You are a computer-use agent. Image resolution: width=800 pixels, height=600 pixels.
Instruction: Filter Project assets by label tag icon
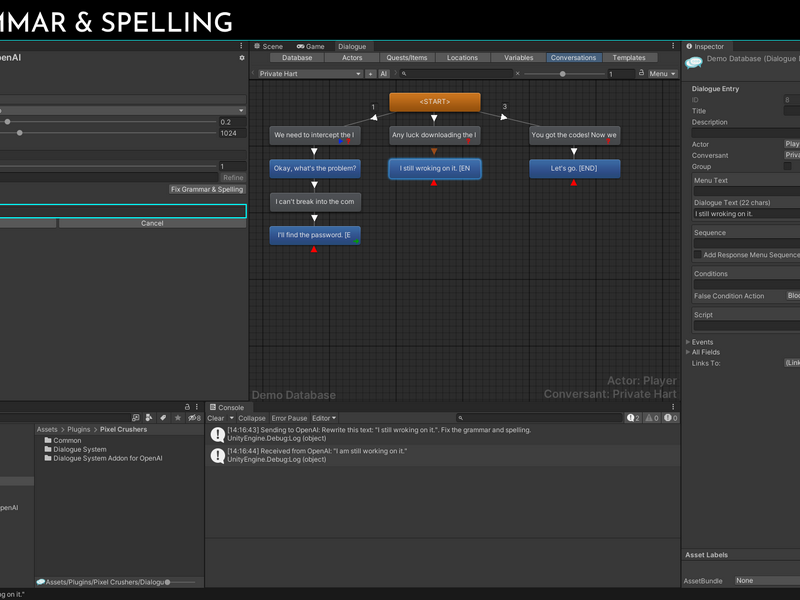tap(163, 418)
